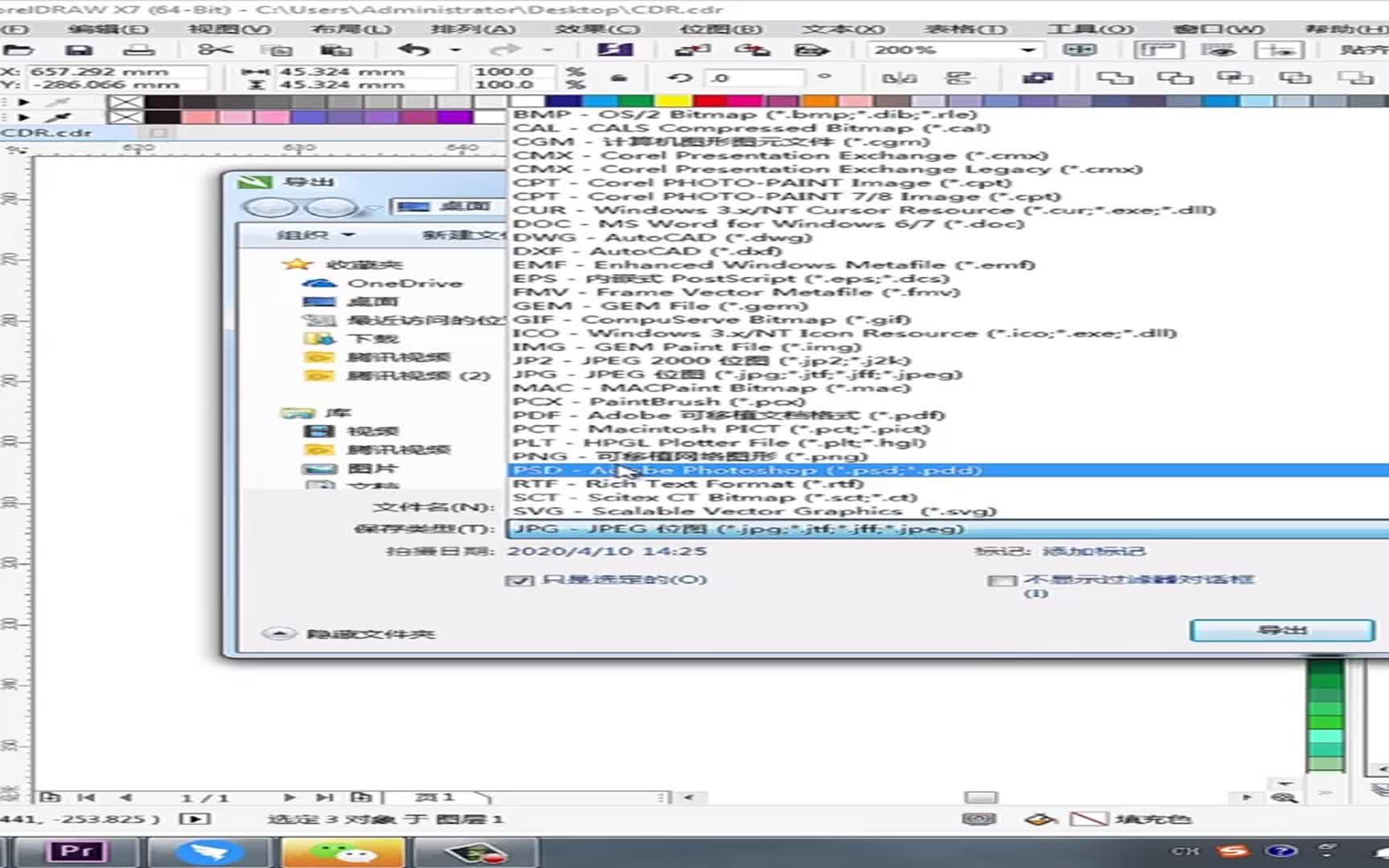
Task: Click the Undo arrow icon
Action: [x=414, y=50]
